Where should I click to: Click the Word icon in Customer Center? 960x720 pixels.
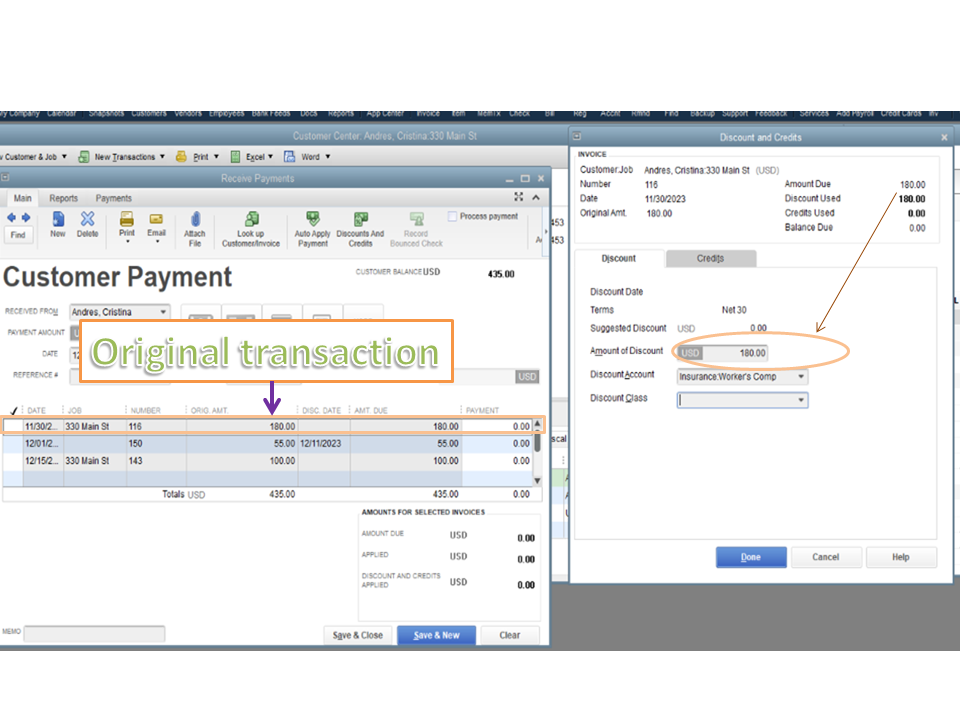coord(290,157)
